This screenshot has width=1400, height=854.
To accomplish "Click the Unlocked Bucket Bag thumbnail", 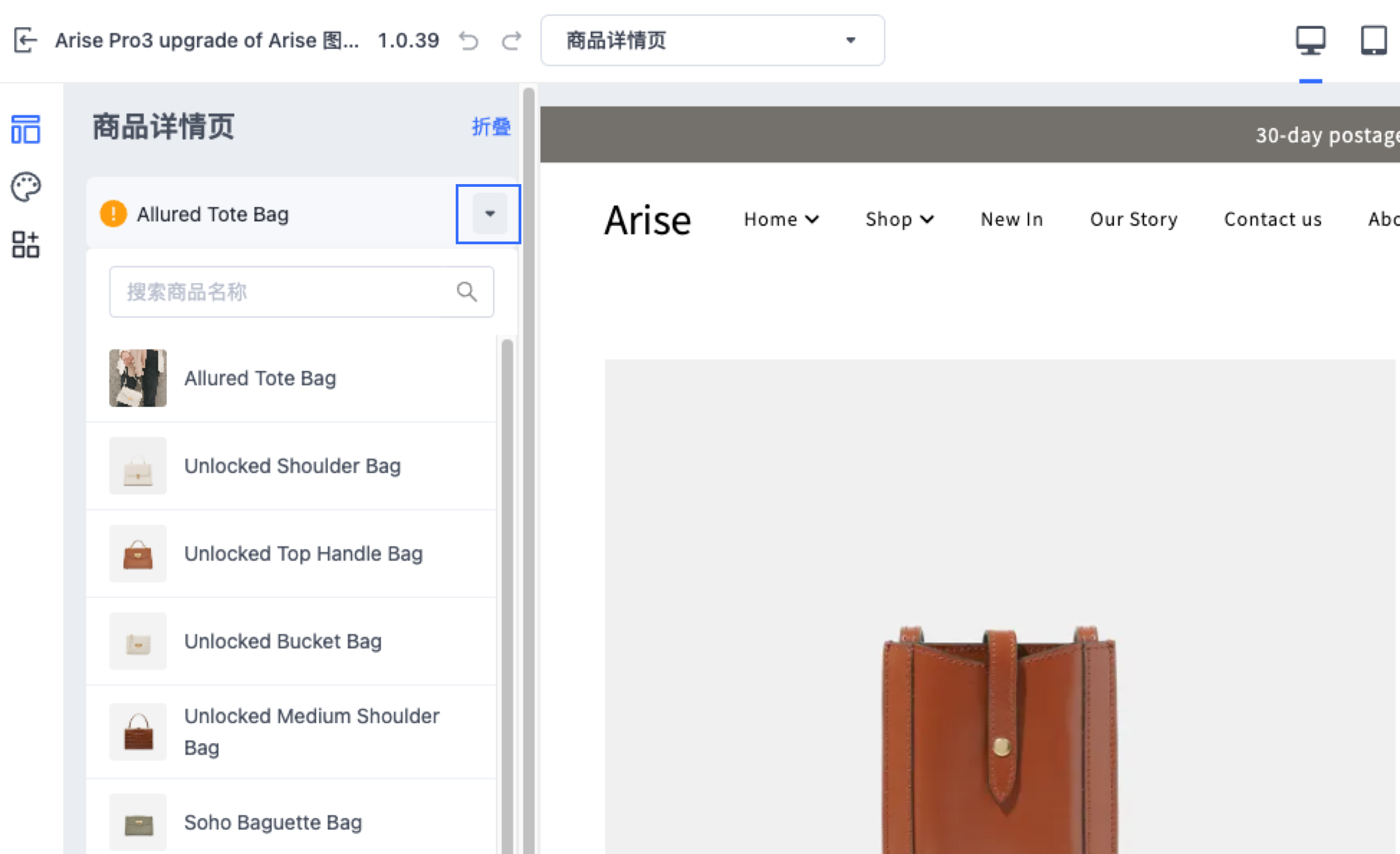I will [138, 641].
